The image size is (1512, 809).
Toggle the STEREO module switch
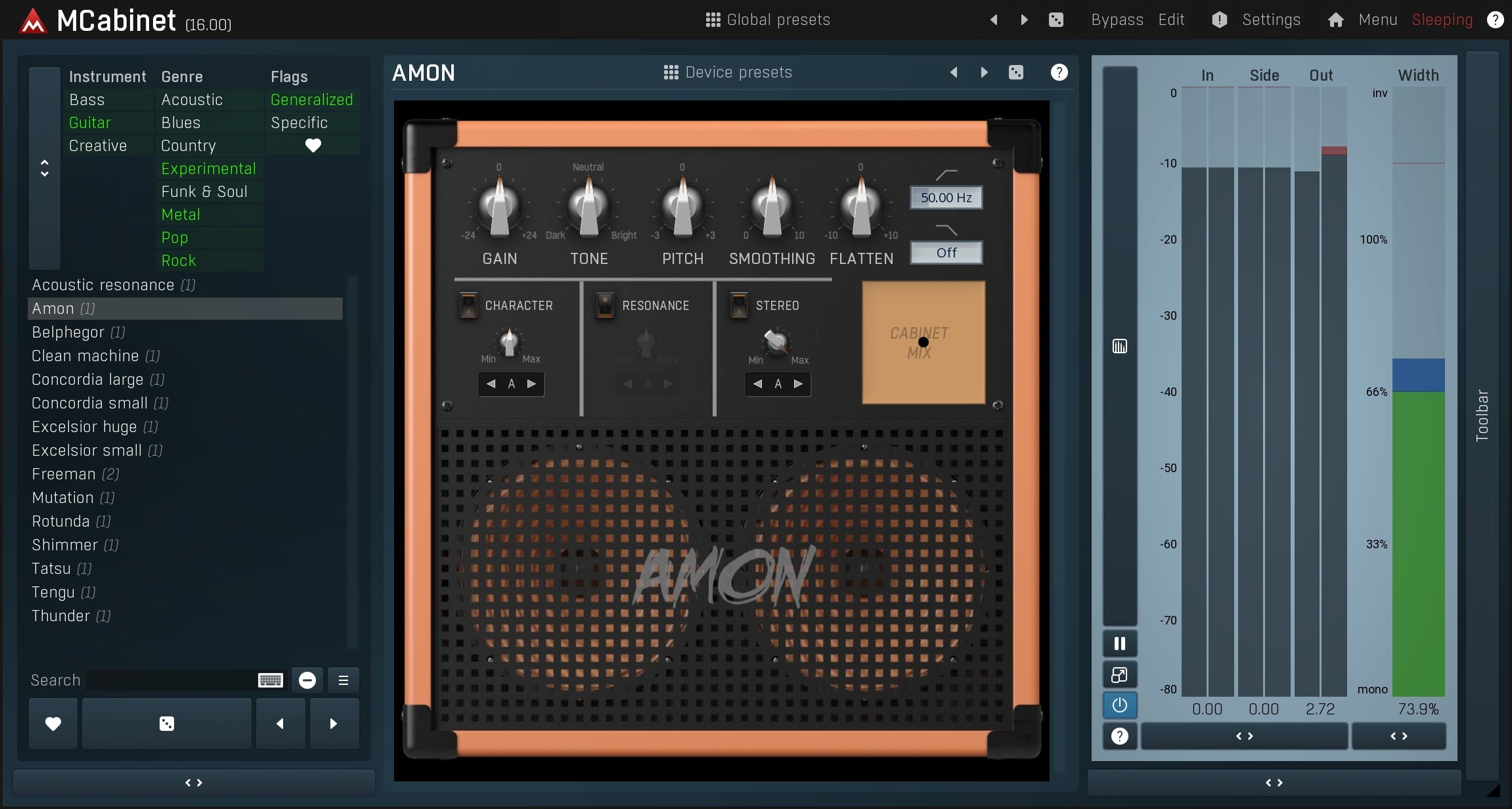[x=738, y=305]
